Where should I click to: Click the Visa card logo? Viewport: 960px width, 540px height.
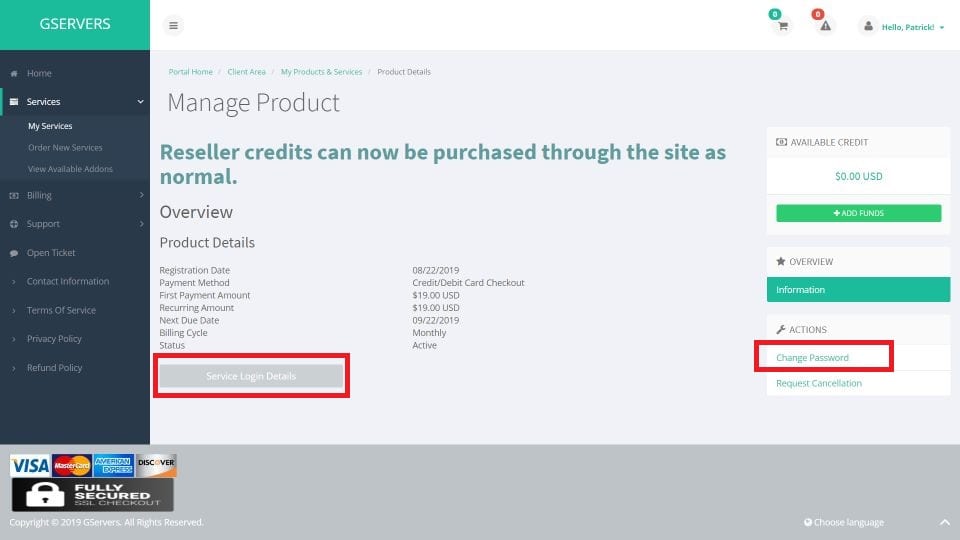(x=30, y=466)
